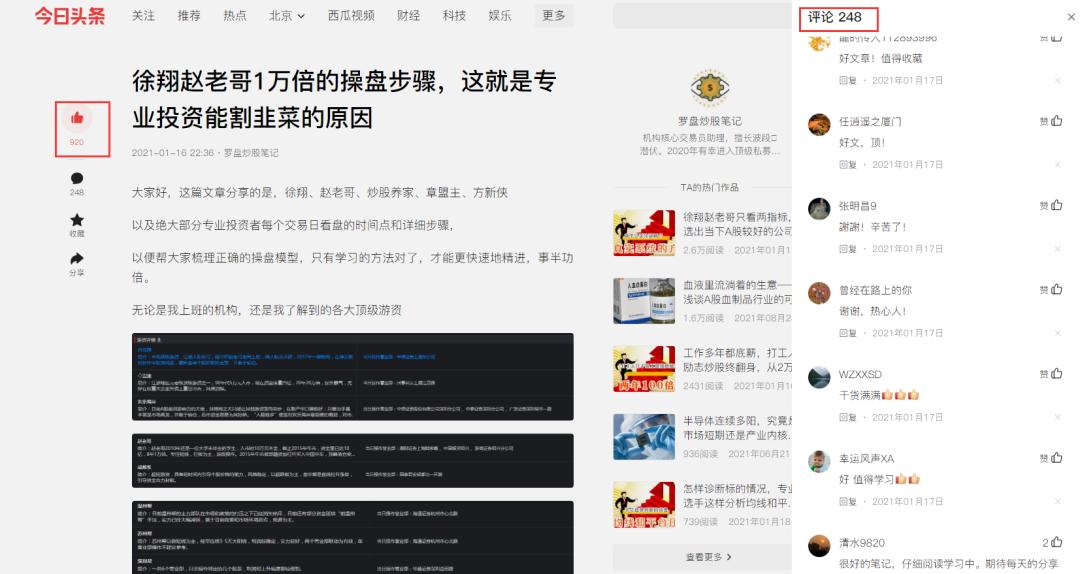Share the article using the arrow icon
This screenshot has width=1080, height=574.
tap(76, 258)
